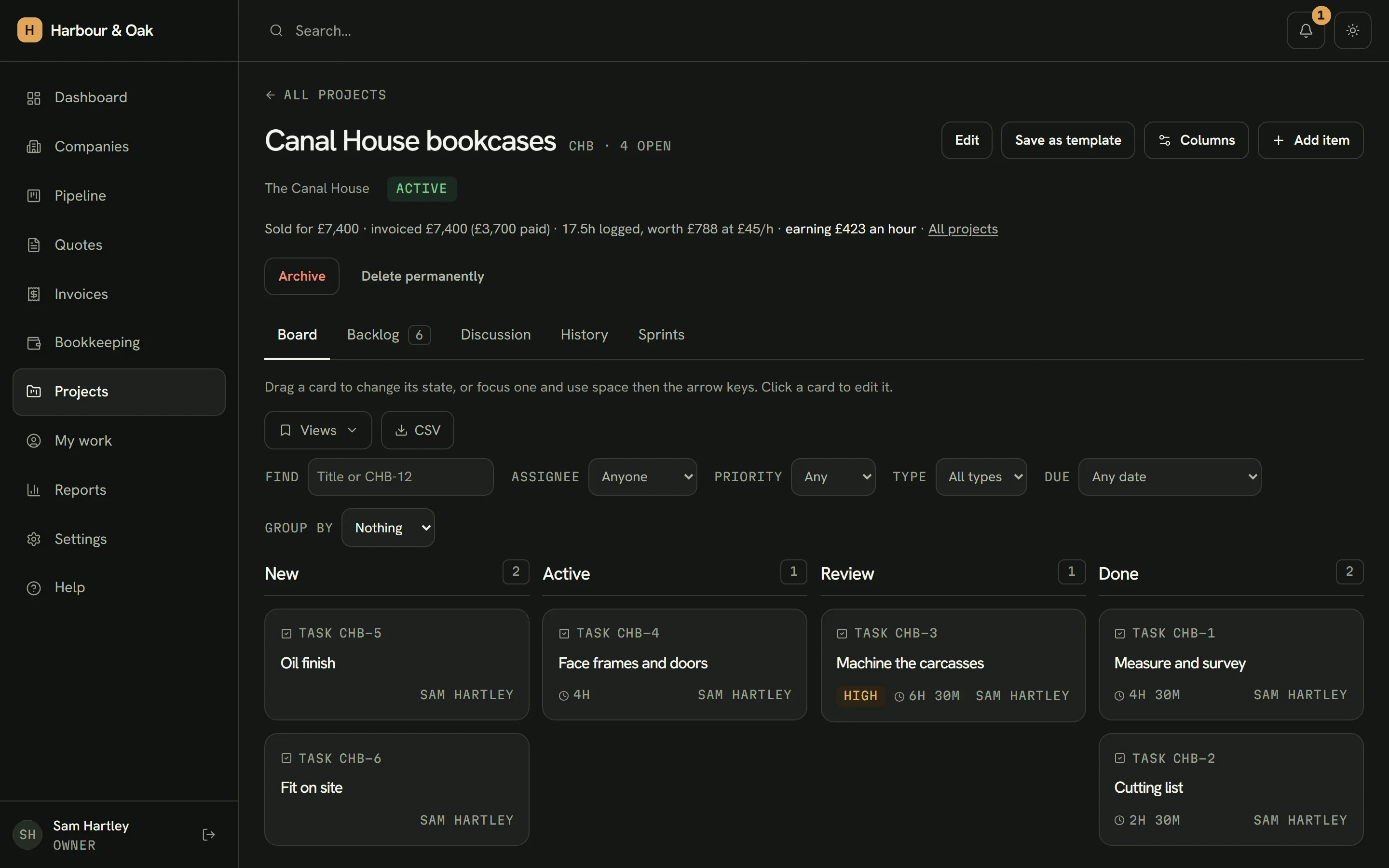Open the Type dropdown showing All types
Image resolution: width=1389 pixels, height=868 pixels.
coord(981,476)
